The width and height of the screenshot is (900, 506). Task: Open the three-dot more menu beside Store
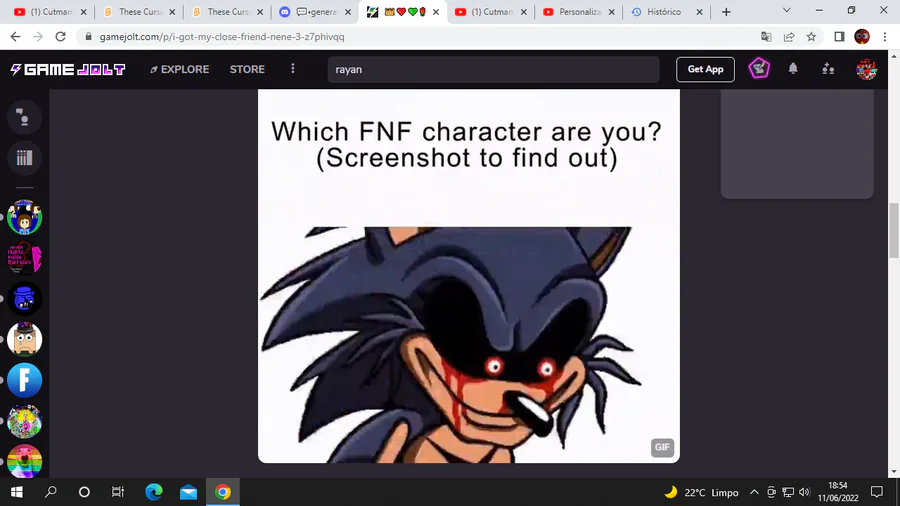[293, 69]
